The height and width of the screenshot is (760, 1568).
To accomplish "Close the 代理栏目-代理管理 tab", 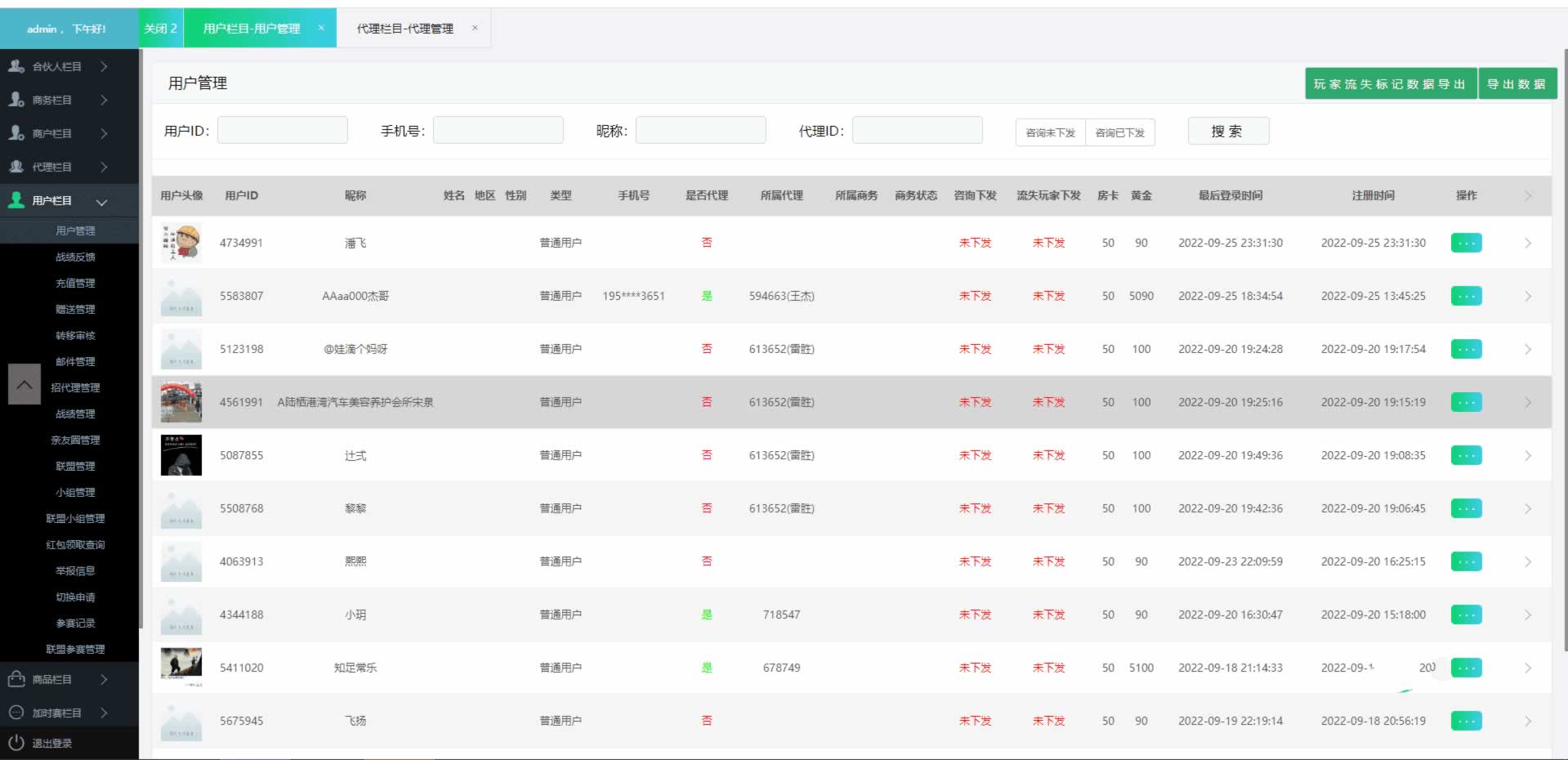I will [x=475, y=28].
